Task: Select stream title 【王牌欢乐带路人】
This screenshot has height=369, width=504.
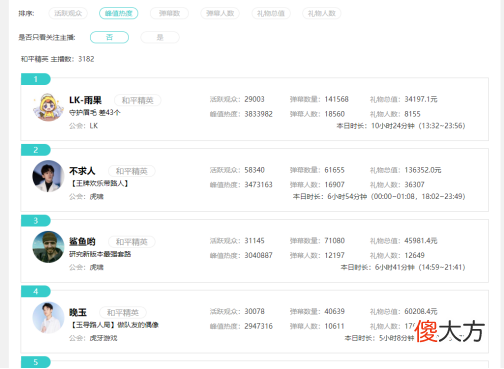Action: point(99,183)
